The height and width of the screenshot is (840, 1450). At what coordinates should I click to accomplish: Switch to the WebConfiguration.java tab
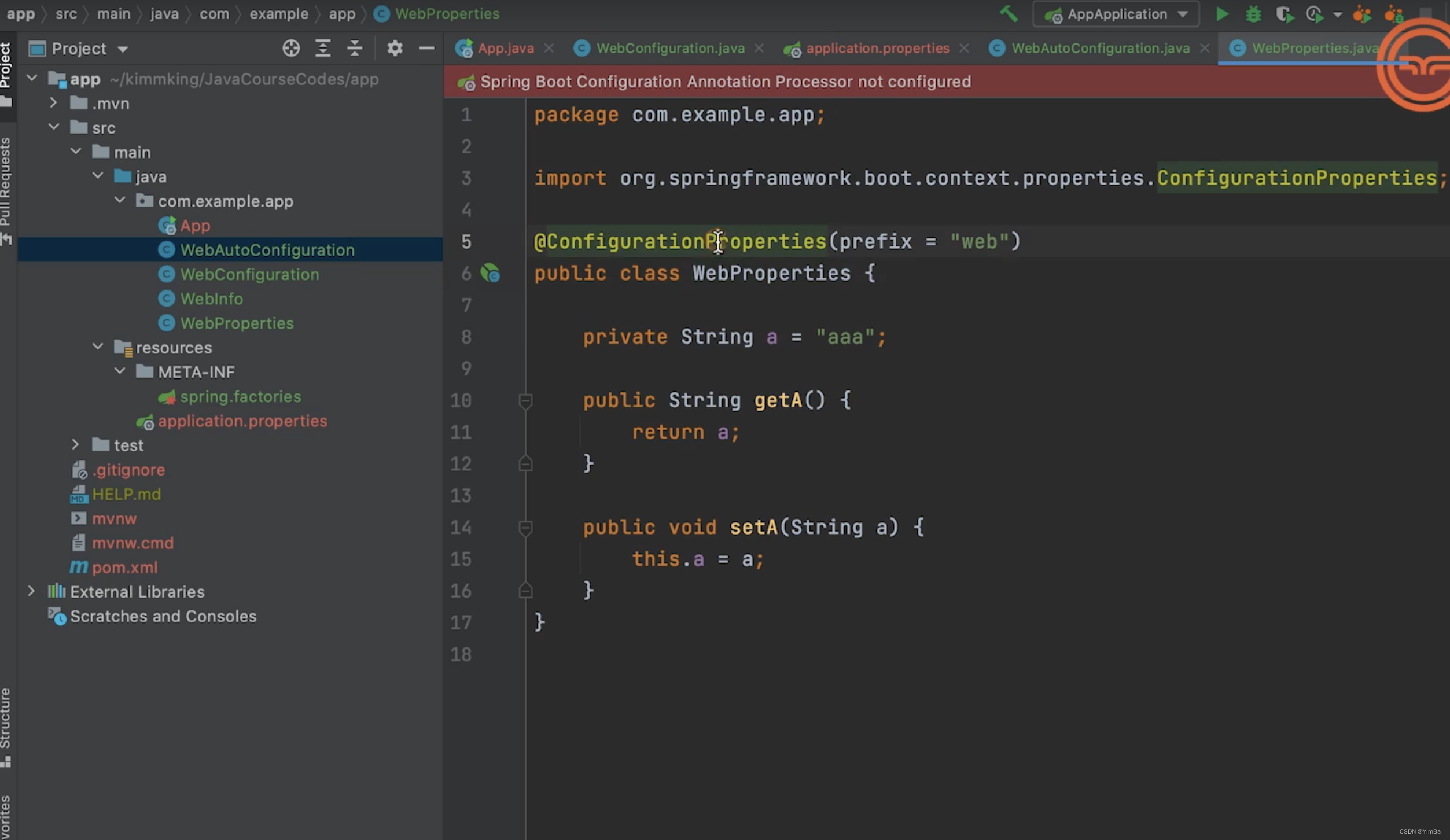(669, 48)
